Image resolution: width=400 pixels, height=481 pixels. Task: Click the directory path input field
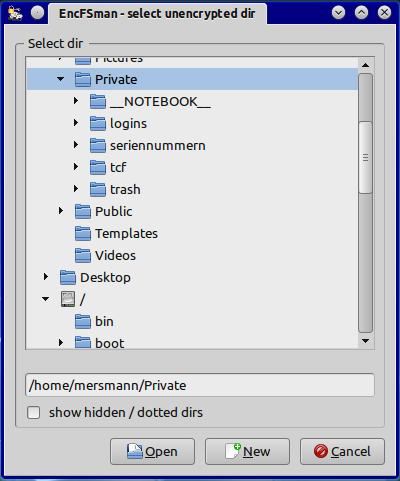click(200, 385)
